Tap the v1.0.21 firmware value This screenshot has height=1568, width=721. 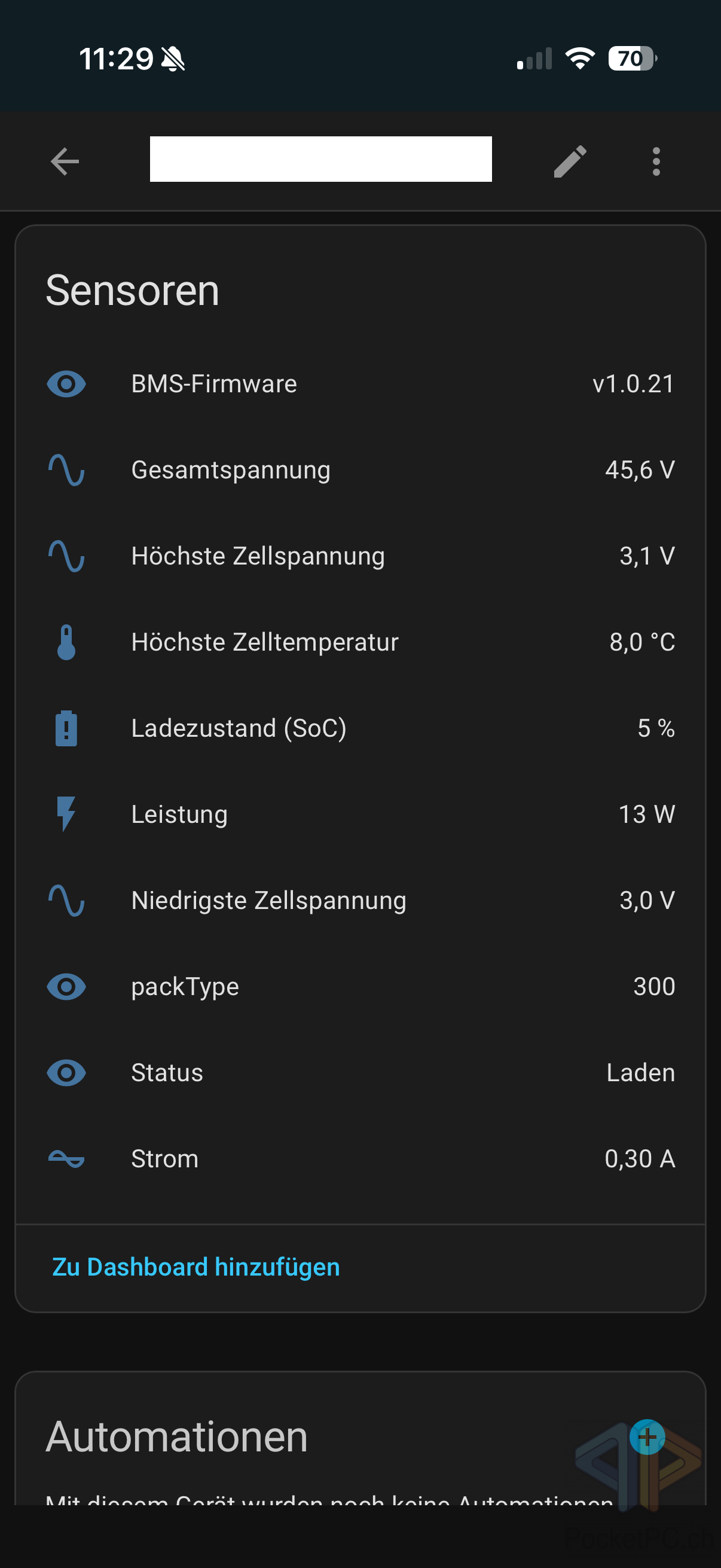click(633, 384)
